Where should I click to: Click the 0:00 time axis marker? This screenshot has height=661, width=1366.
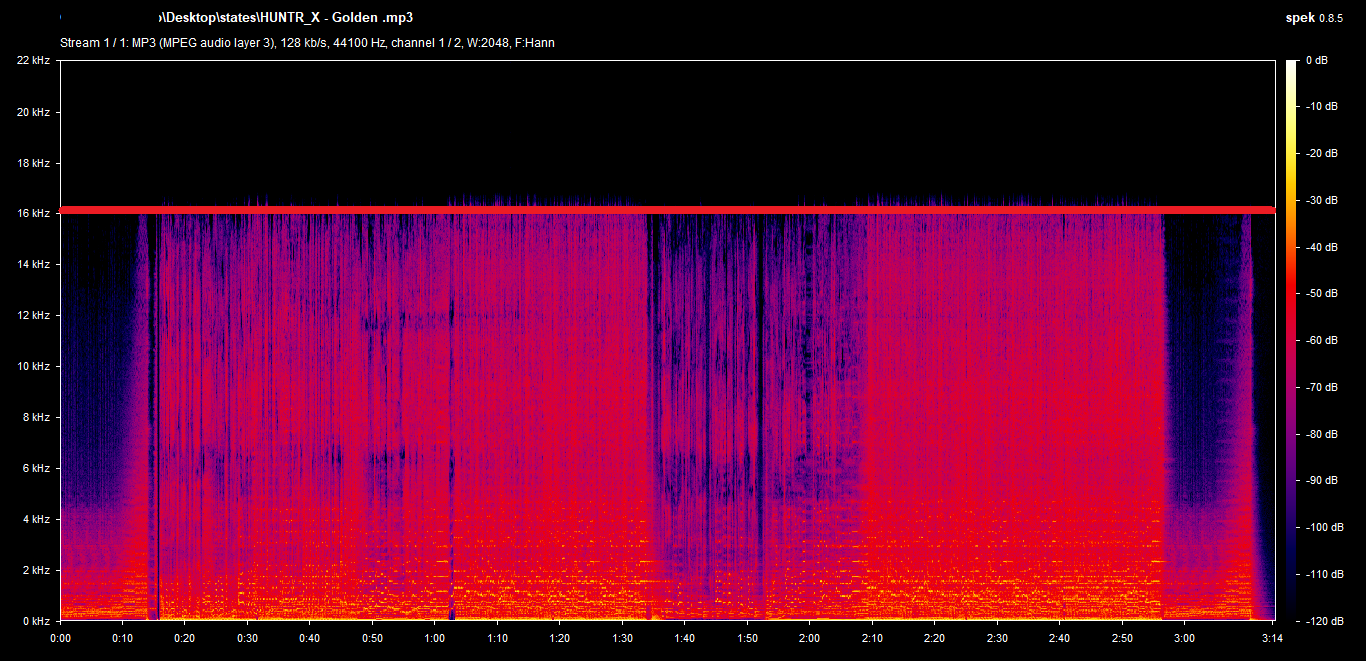click(60, 638)
